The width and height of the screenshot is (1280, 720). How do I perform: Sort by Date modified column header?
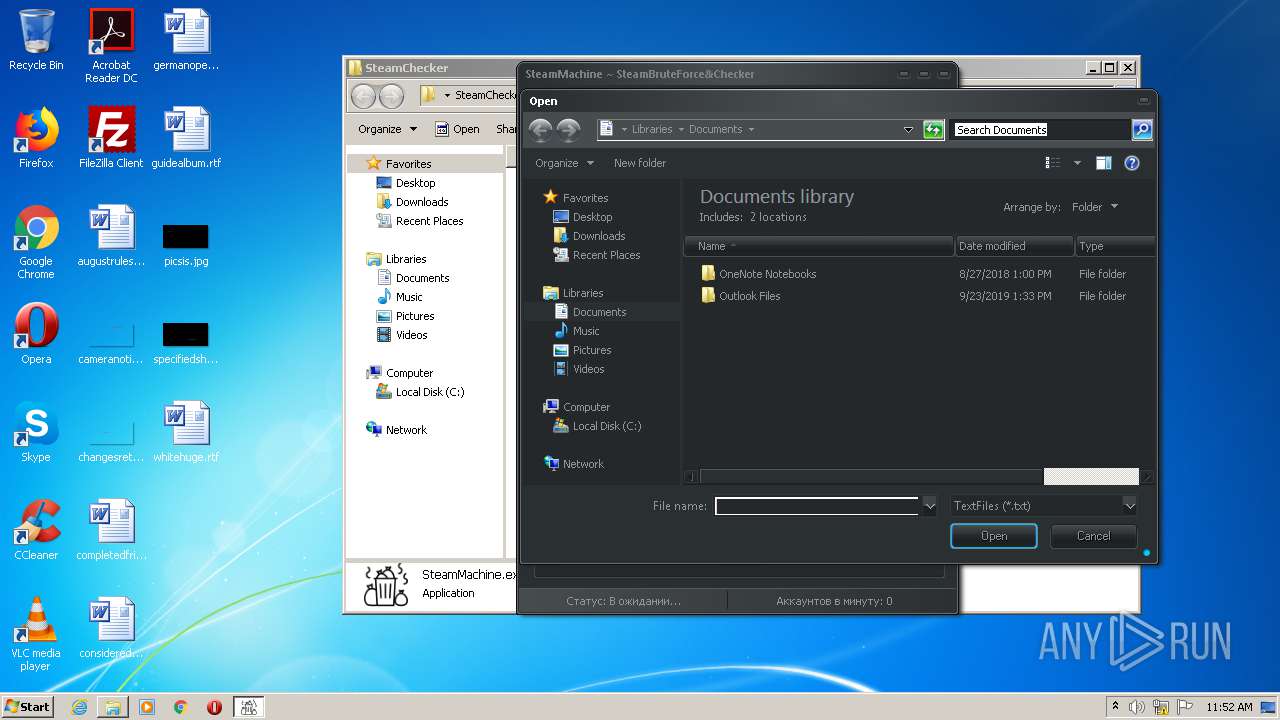click(x=1014, y=246)
